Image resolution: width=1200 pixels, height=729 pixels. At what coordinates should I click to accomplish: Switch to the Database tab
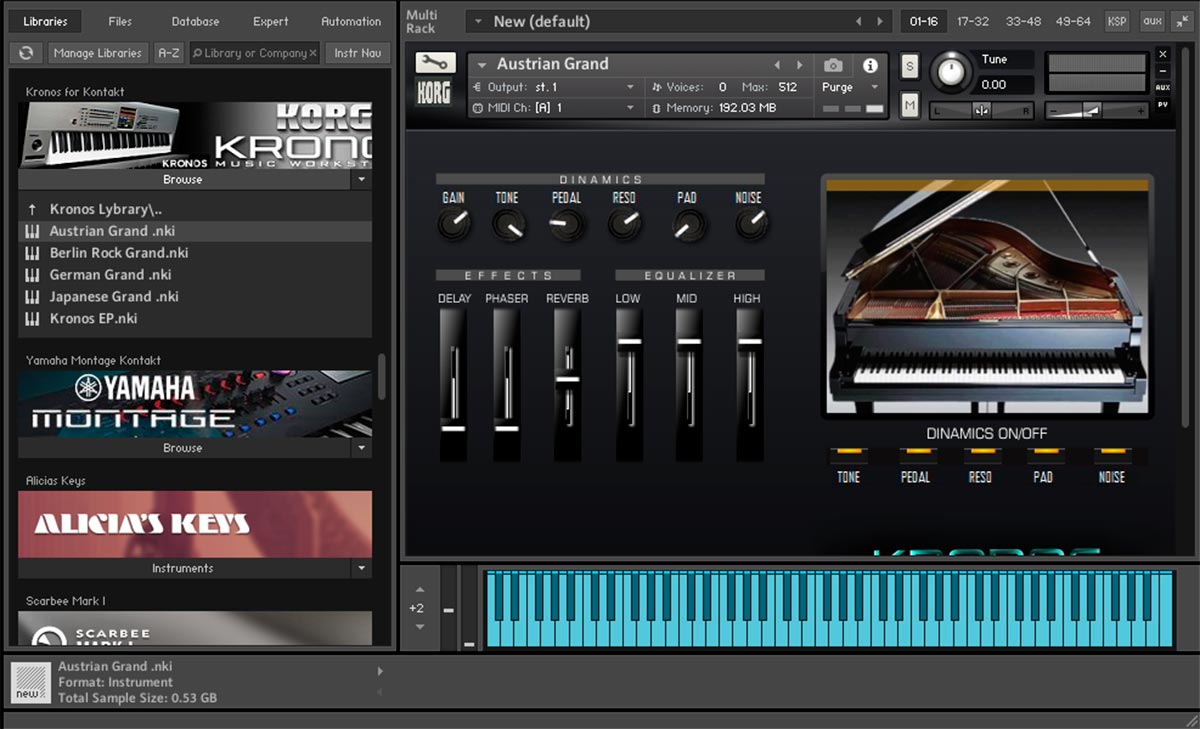coord(195,21)
